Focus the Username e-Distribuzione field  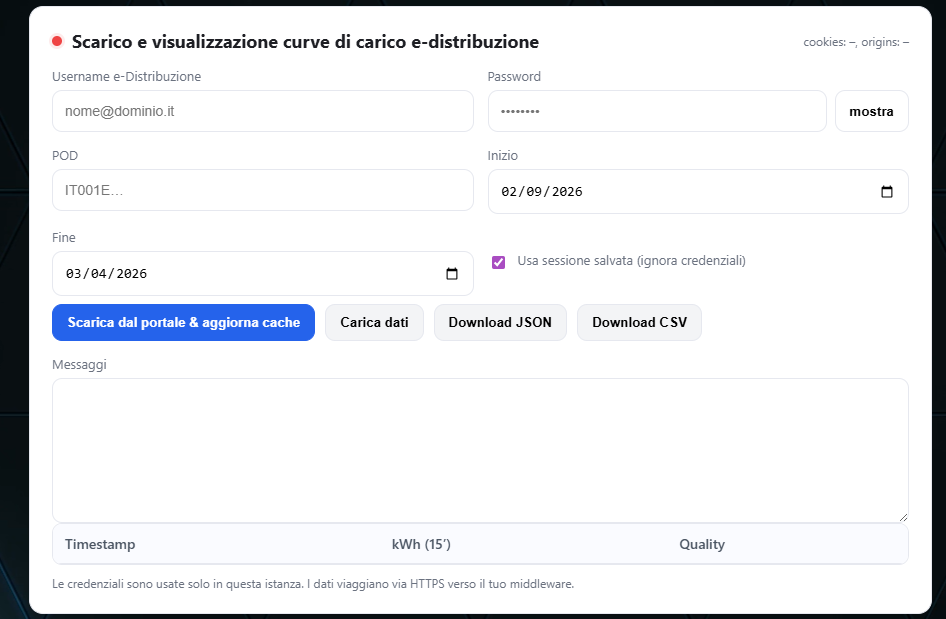click(262, 112)
